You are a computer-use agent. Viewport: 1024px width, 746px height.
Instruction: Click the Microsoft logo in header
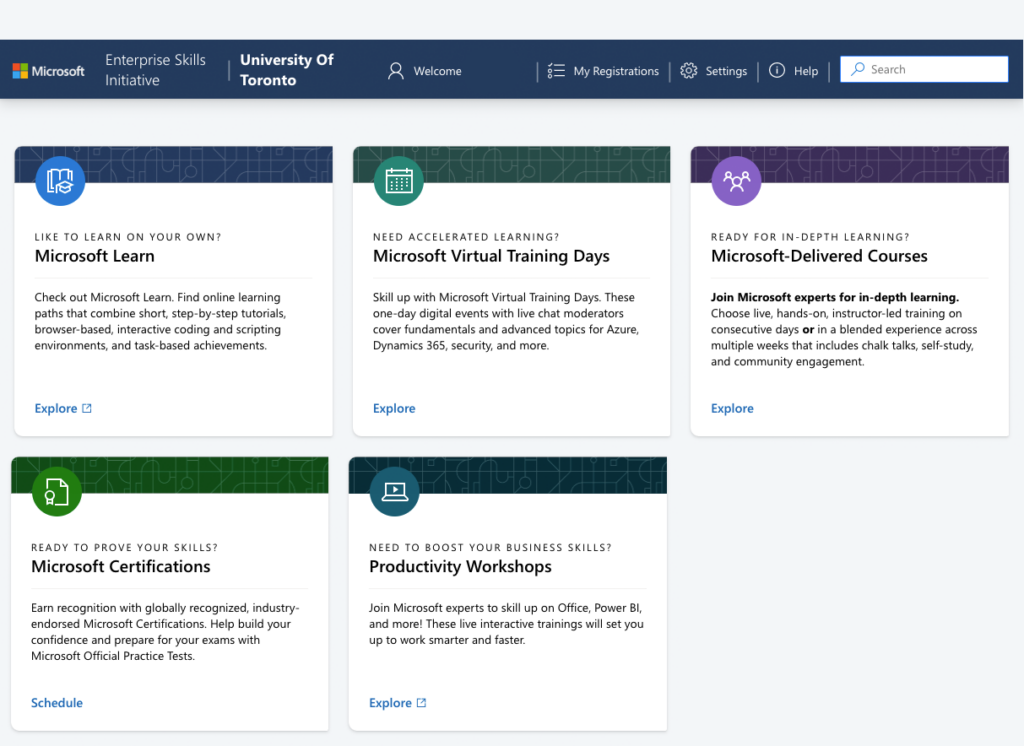49,71
